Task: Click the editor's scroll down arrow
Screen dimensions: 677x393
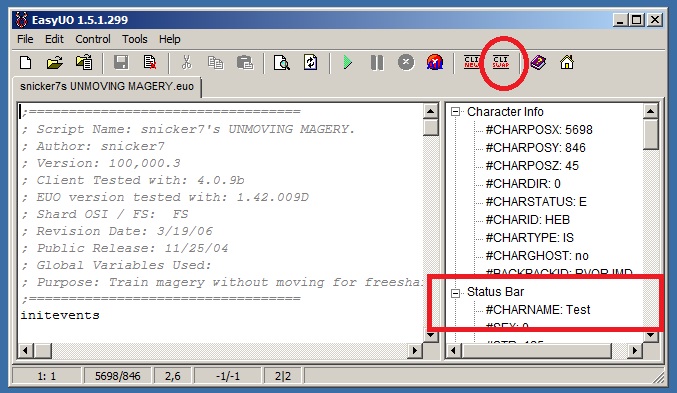Action: 430,335
